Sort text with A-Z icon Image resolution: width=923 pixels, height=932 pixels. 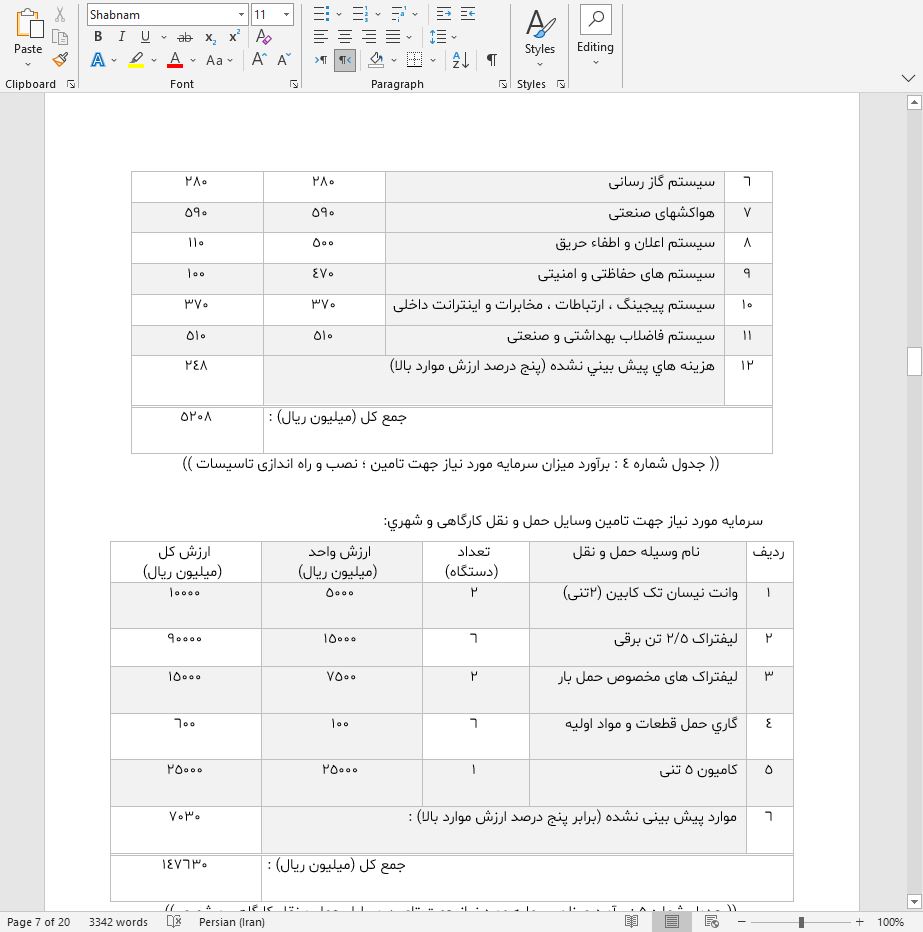tap(461, 59)
